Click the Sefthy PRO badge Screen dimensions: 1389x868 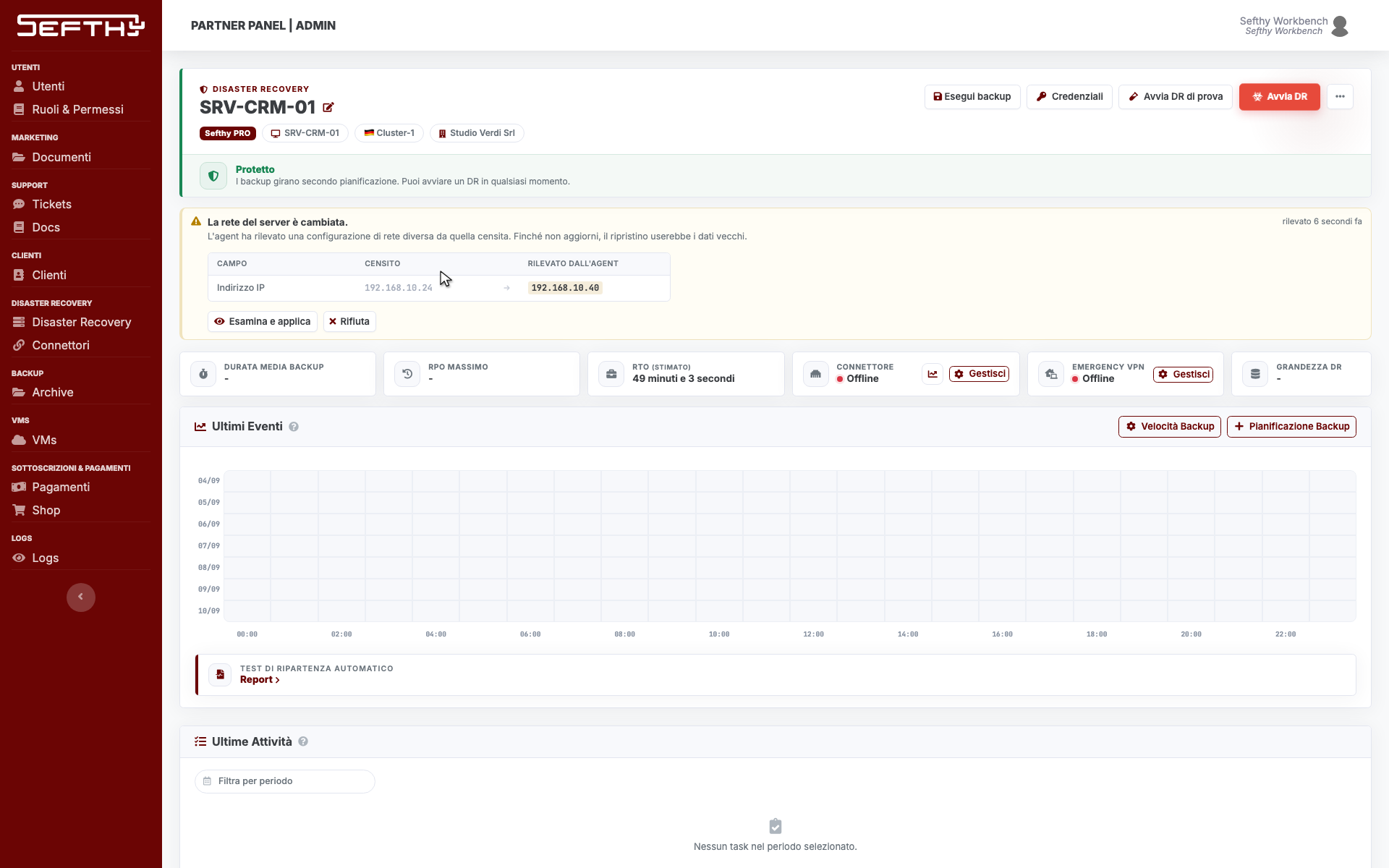tap(228, 133)
